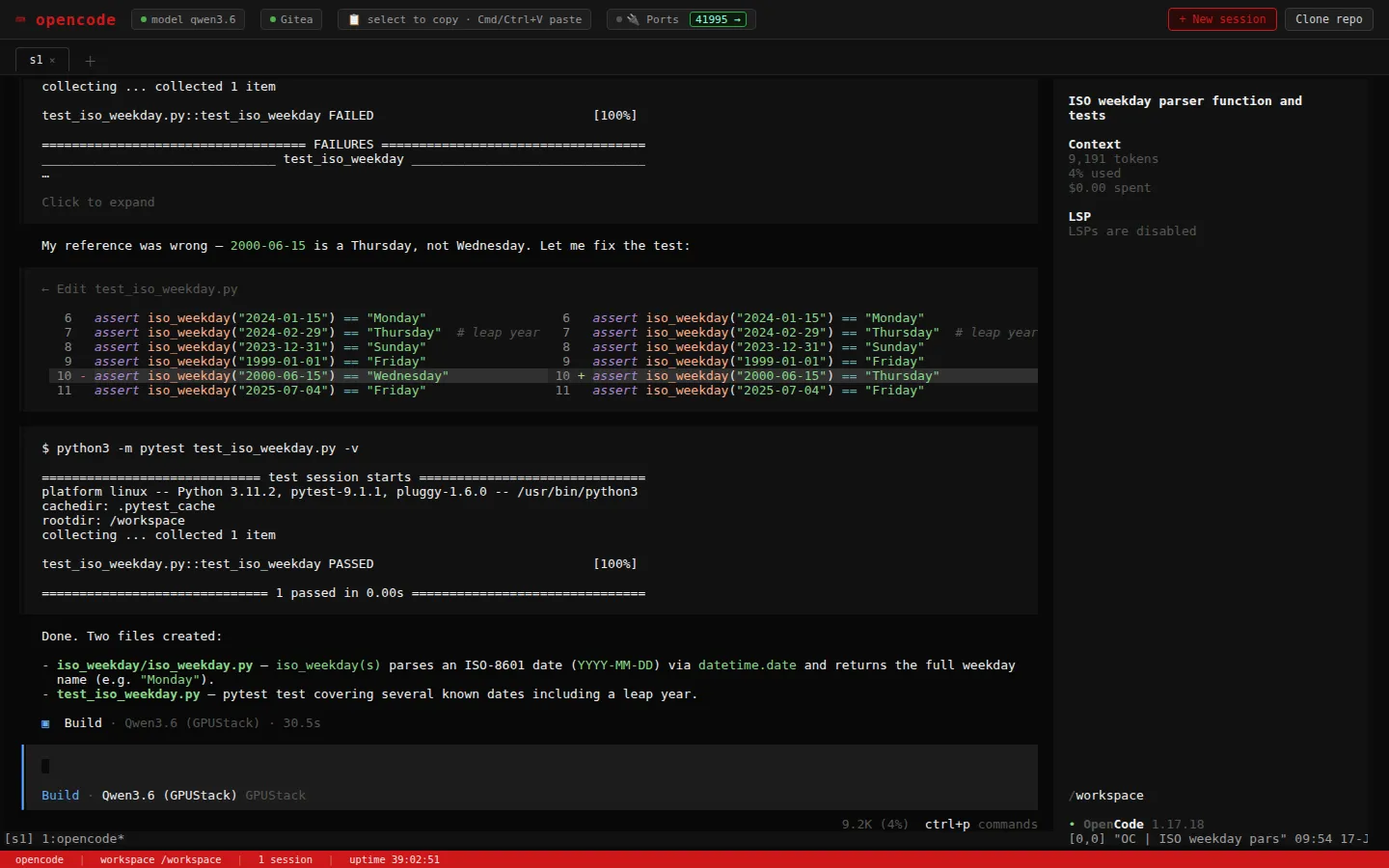
Task: Close the s1 session tab
Action: tap(52, 60)
